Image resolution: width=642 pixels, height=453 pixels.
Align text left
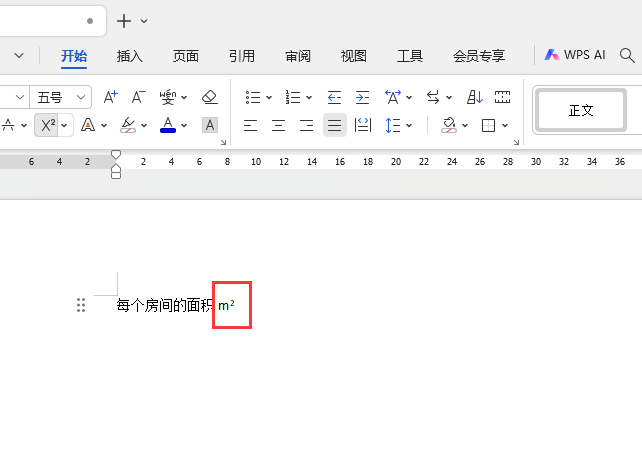(x=251, y=125)
